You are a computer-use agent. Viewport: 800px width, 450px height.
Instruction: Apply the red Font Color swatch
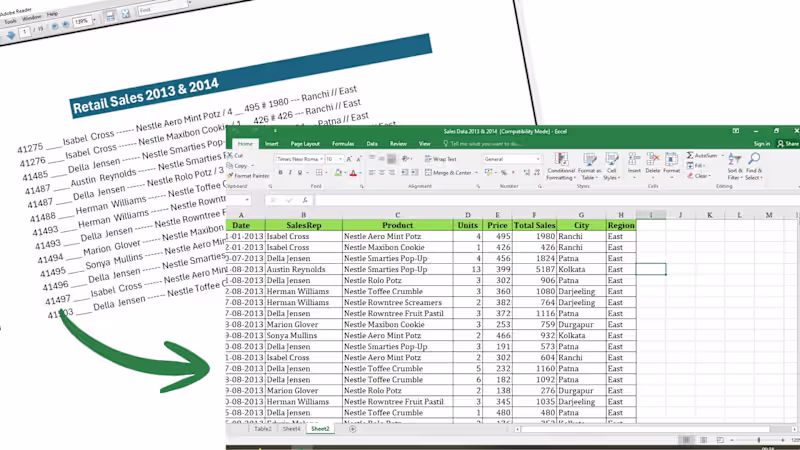click(353, 173)
